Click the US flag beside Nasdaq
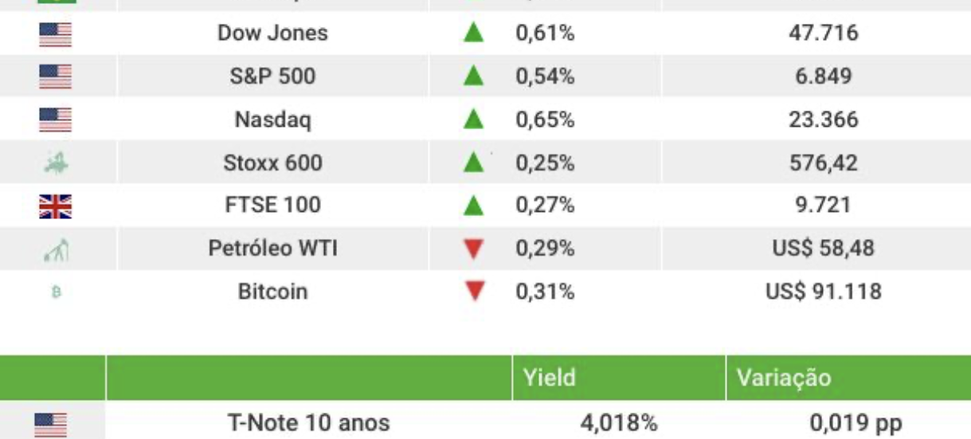 (55, 120)
